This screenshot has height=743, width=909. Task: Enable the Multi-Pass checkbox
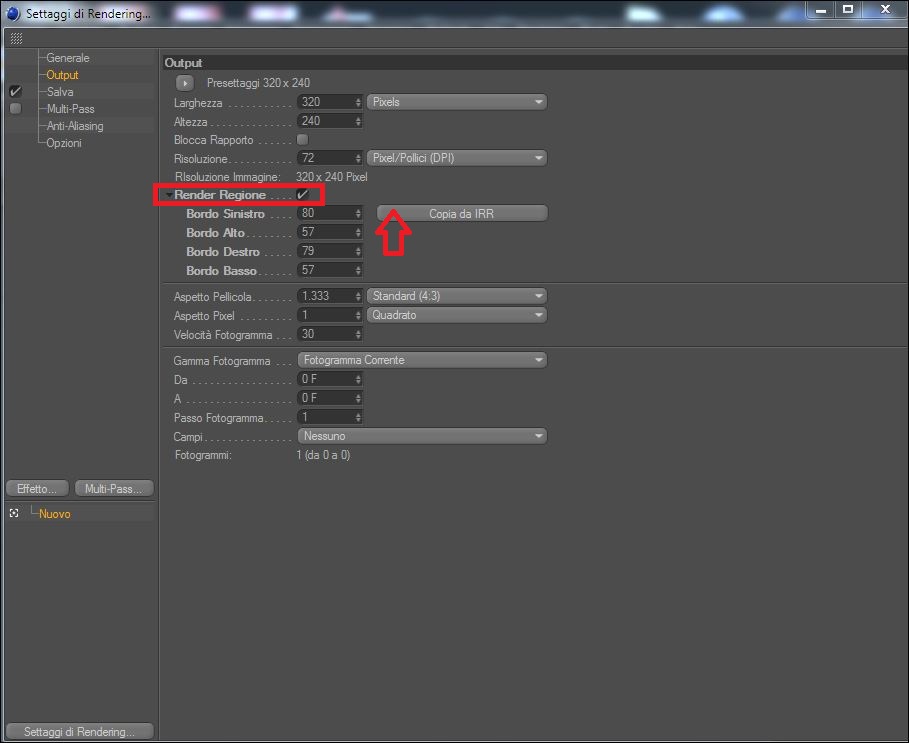coord(16,108)
